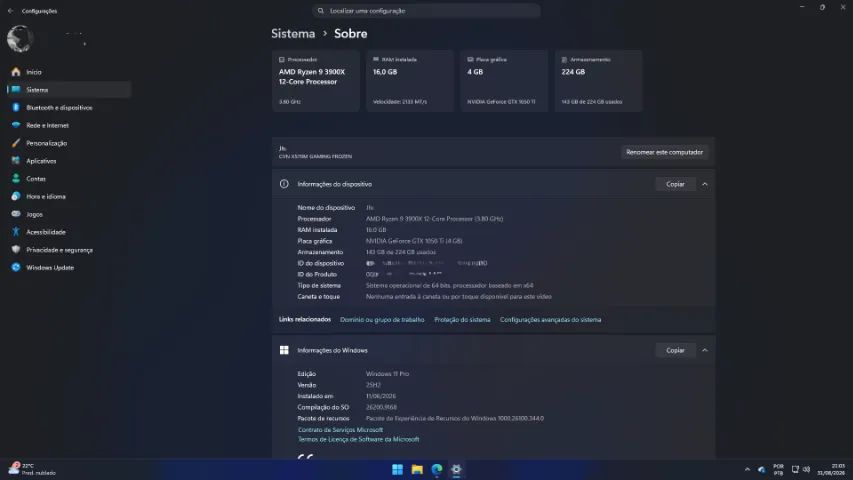This screenshot has width=853, height=480.
Task: Click the text Windows 11 Pro
Action: click(387, 374)
